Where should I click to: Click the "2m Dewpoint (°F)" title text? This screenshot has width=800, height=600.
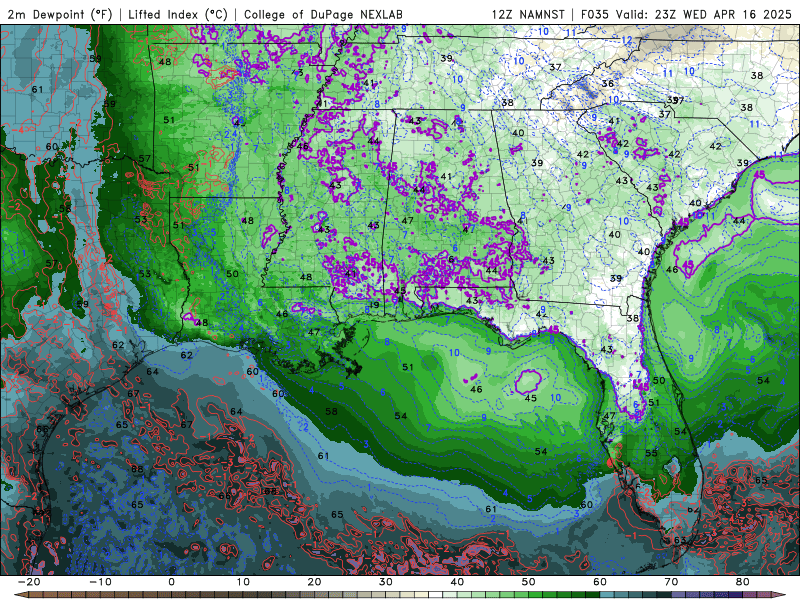(x=60, y=14)
